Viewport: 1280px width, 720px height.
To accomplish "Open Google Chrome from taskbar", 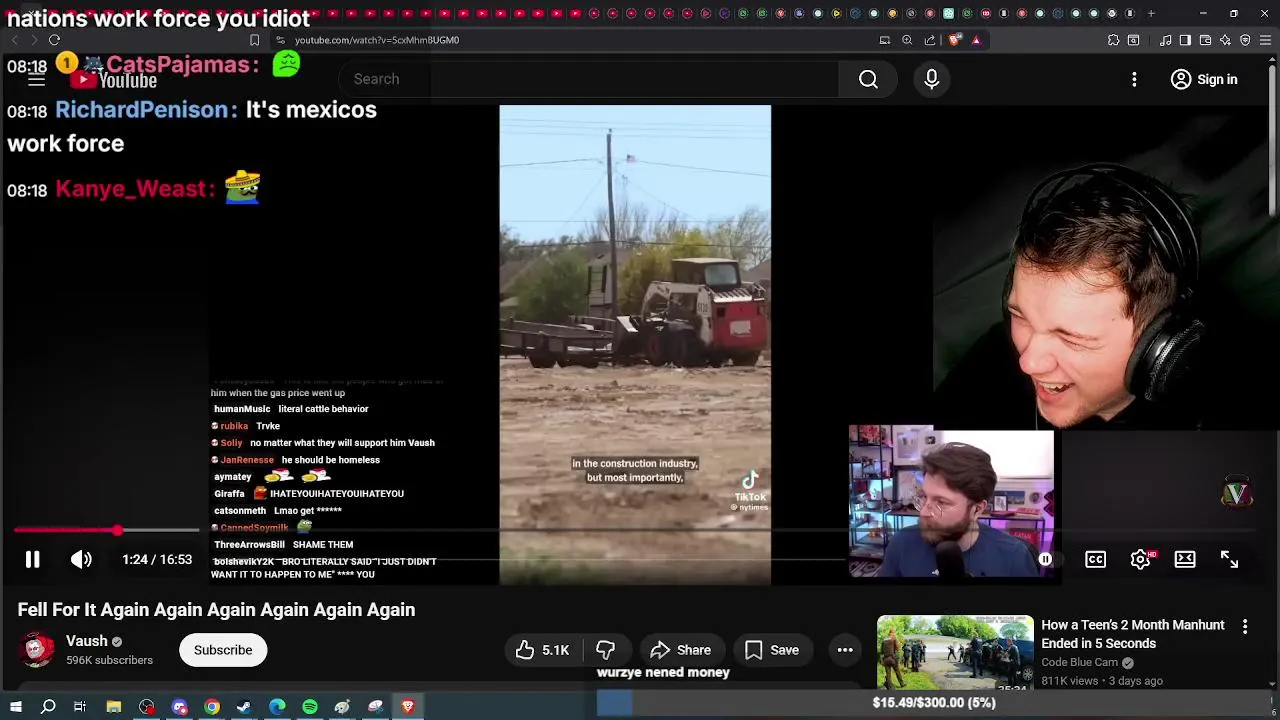I will pos(212,707).
